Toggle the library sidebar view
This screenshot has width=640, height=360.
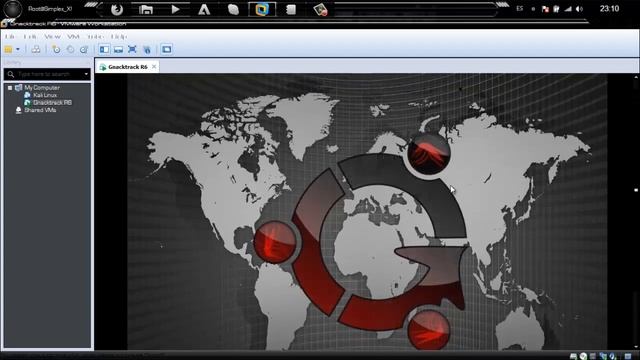click(x=104, y=49)
